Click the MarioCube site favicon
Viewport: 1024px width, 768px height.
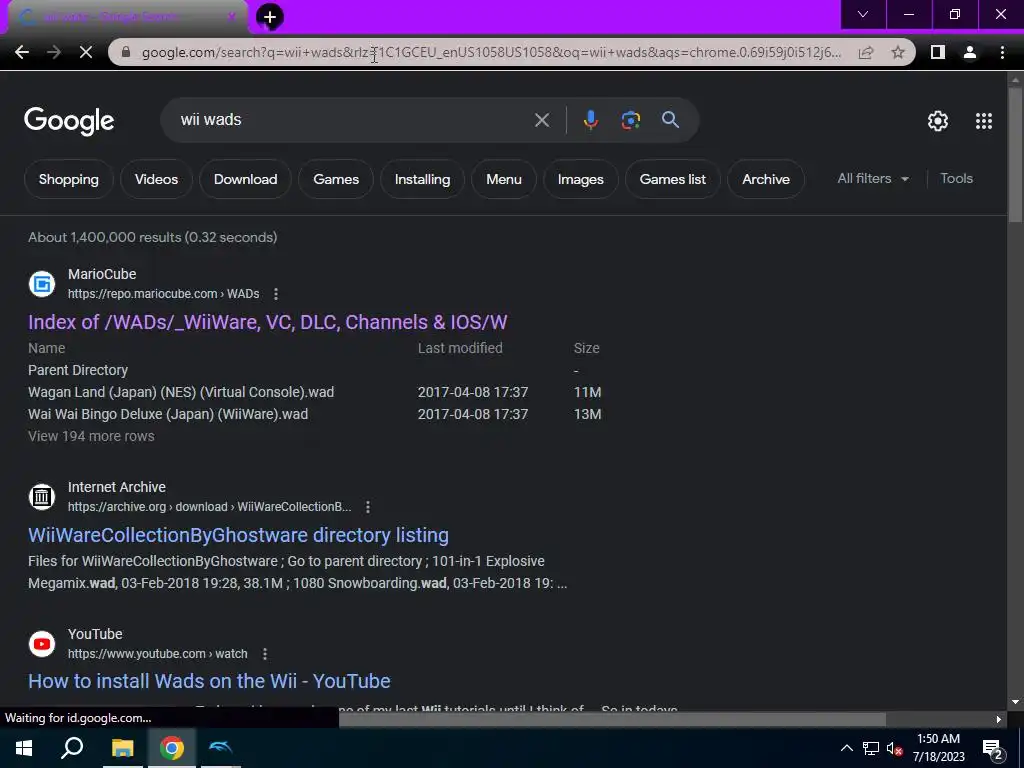42,284
